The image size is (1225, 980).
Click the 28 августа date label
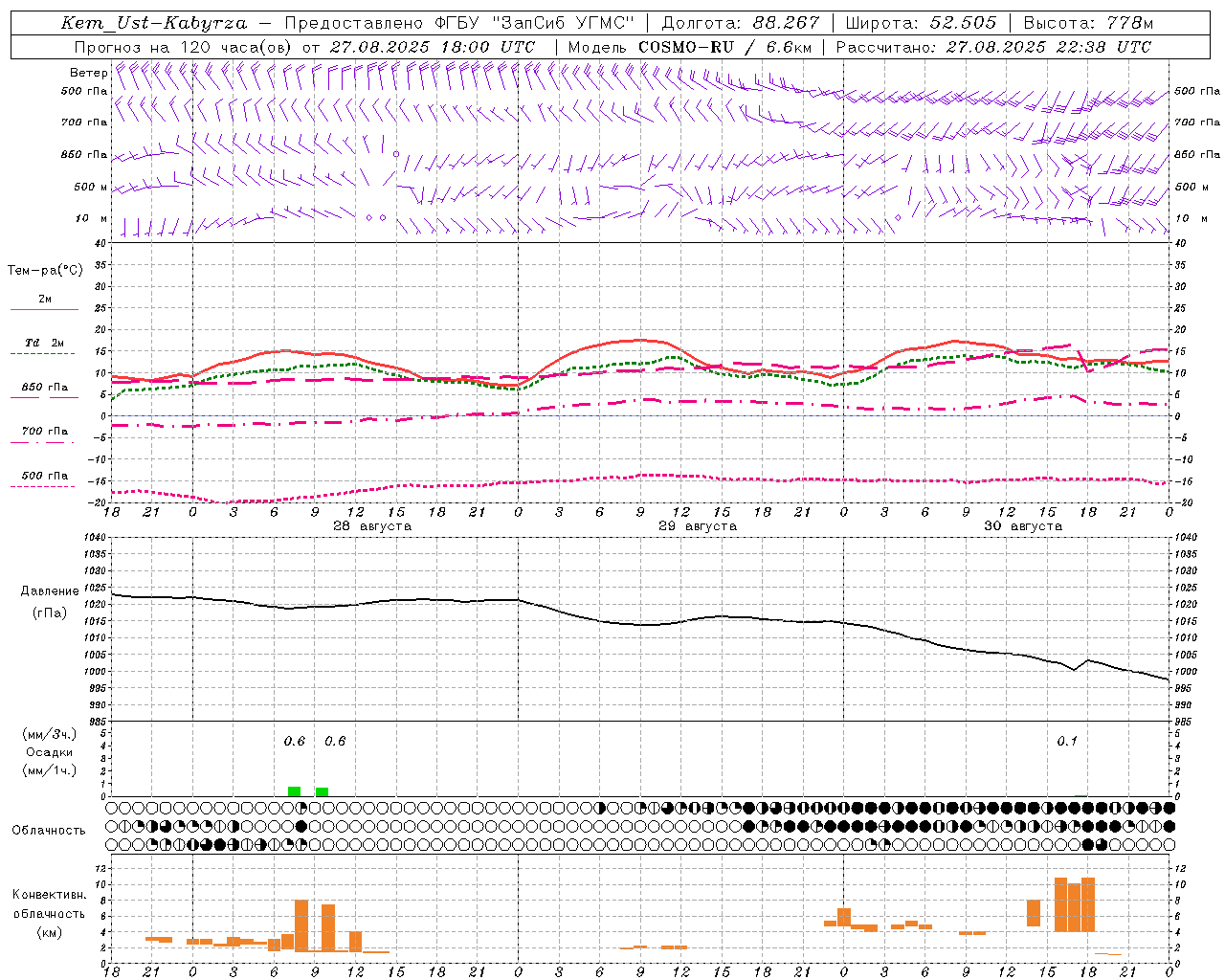click(372, 526)
